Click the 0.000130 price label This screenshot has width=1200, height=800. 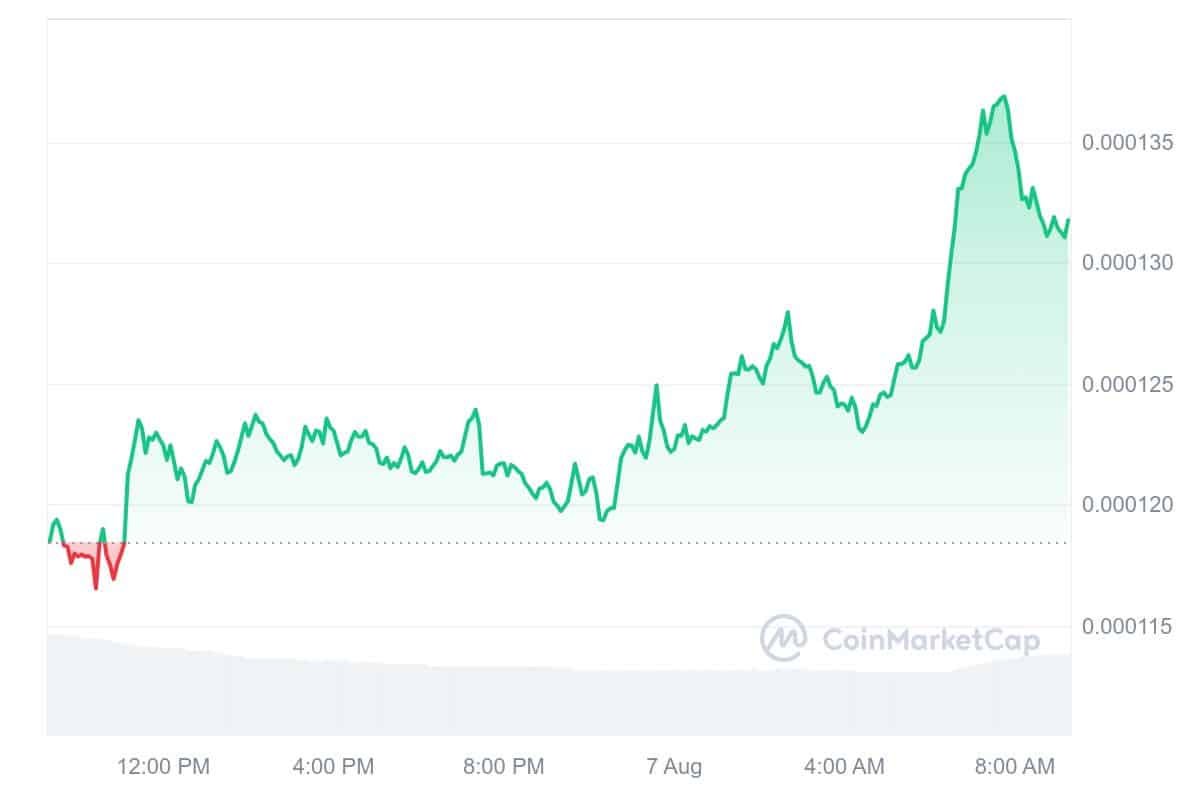tap(1129, 263)
